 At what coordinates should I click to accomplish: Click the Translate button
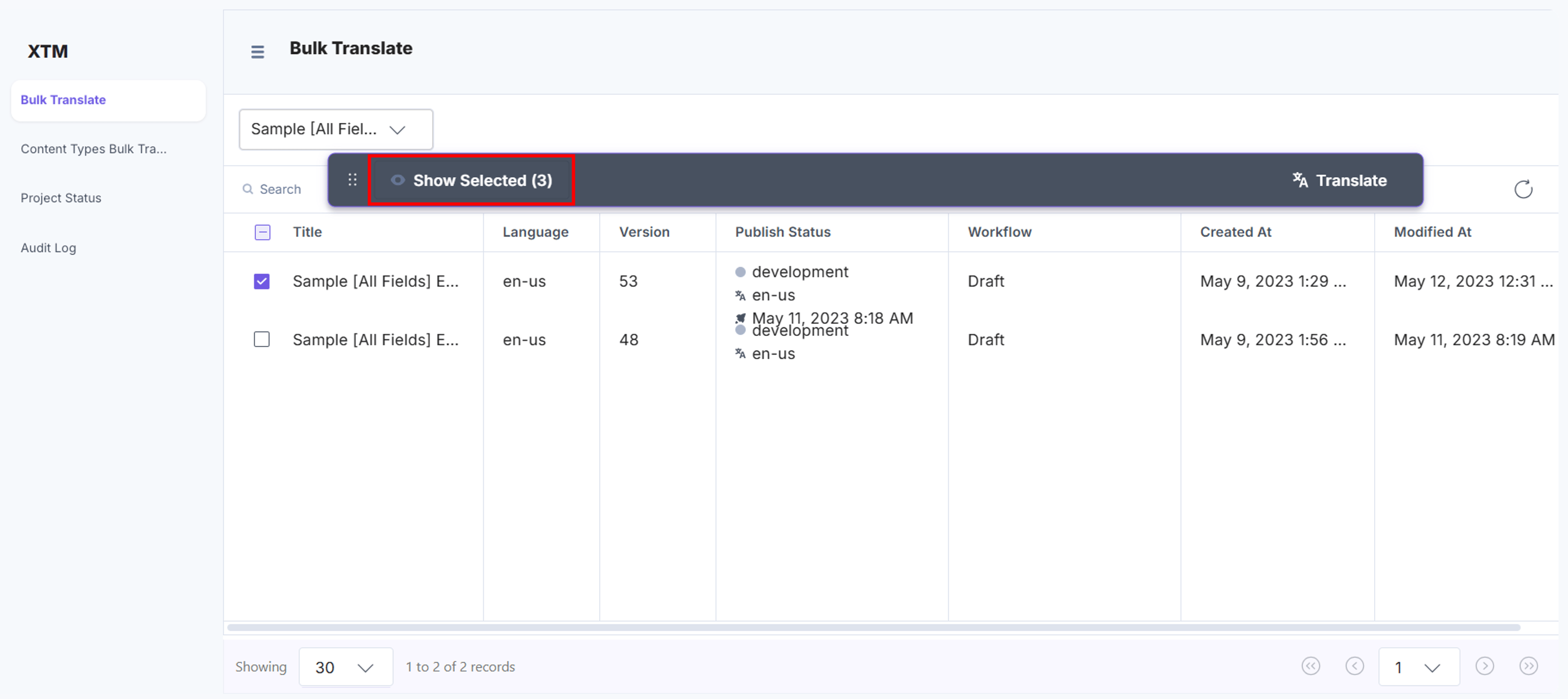point(1339,180)
